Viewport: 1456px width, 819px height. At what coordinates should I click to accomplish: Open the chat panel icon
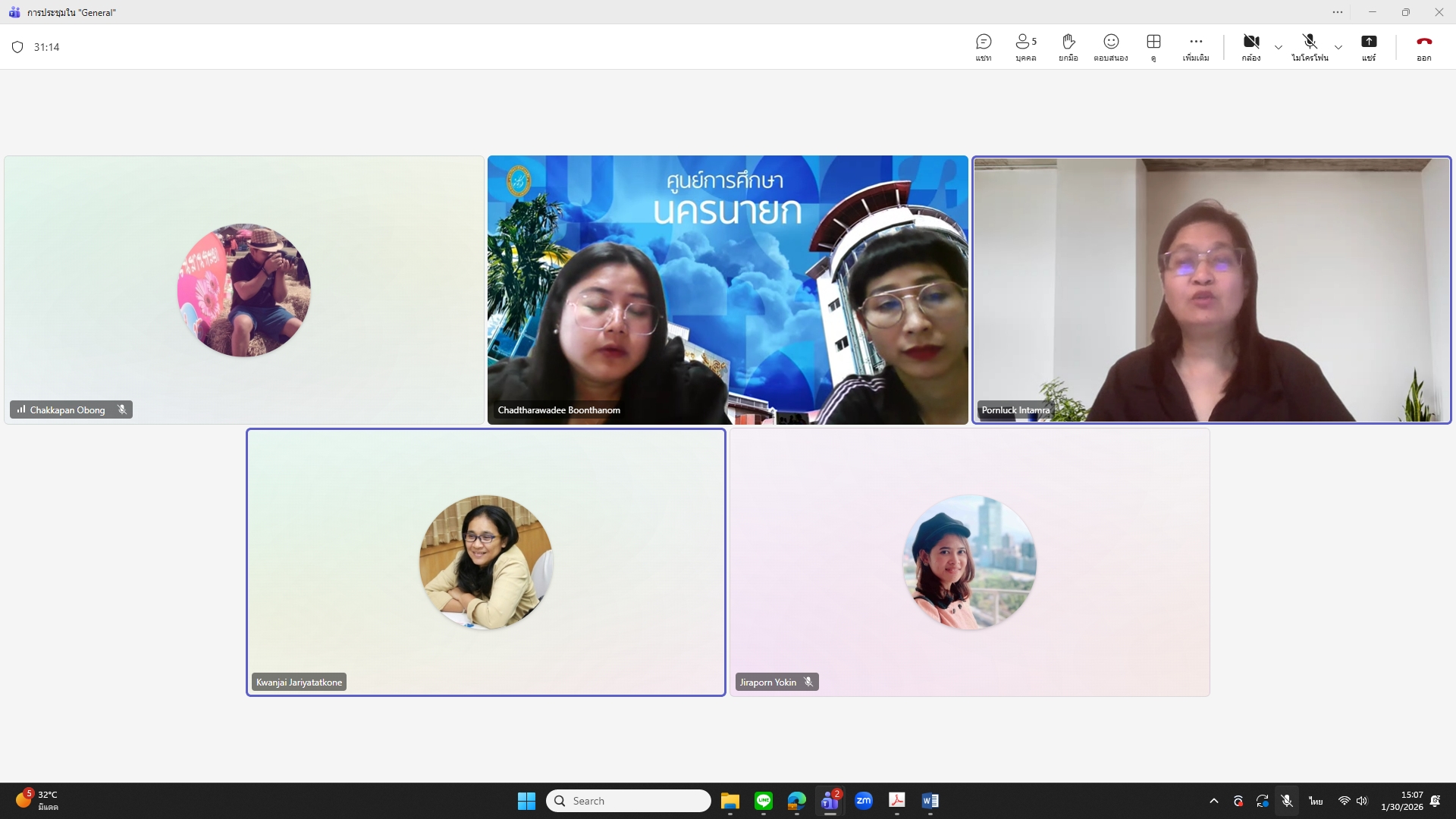pyautogui.click(x=984, y=46)
